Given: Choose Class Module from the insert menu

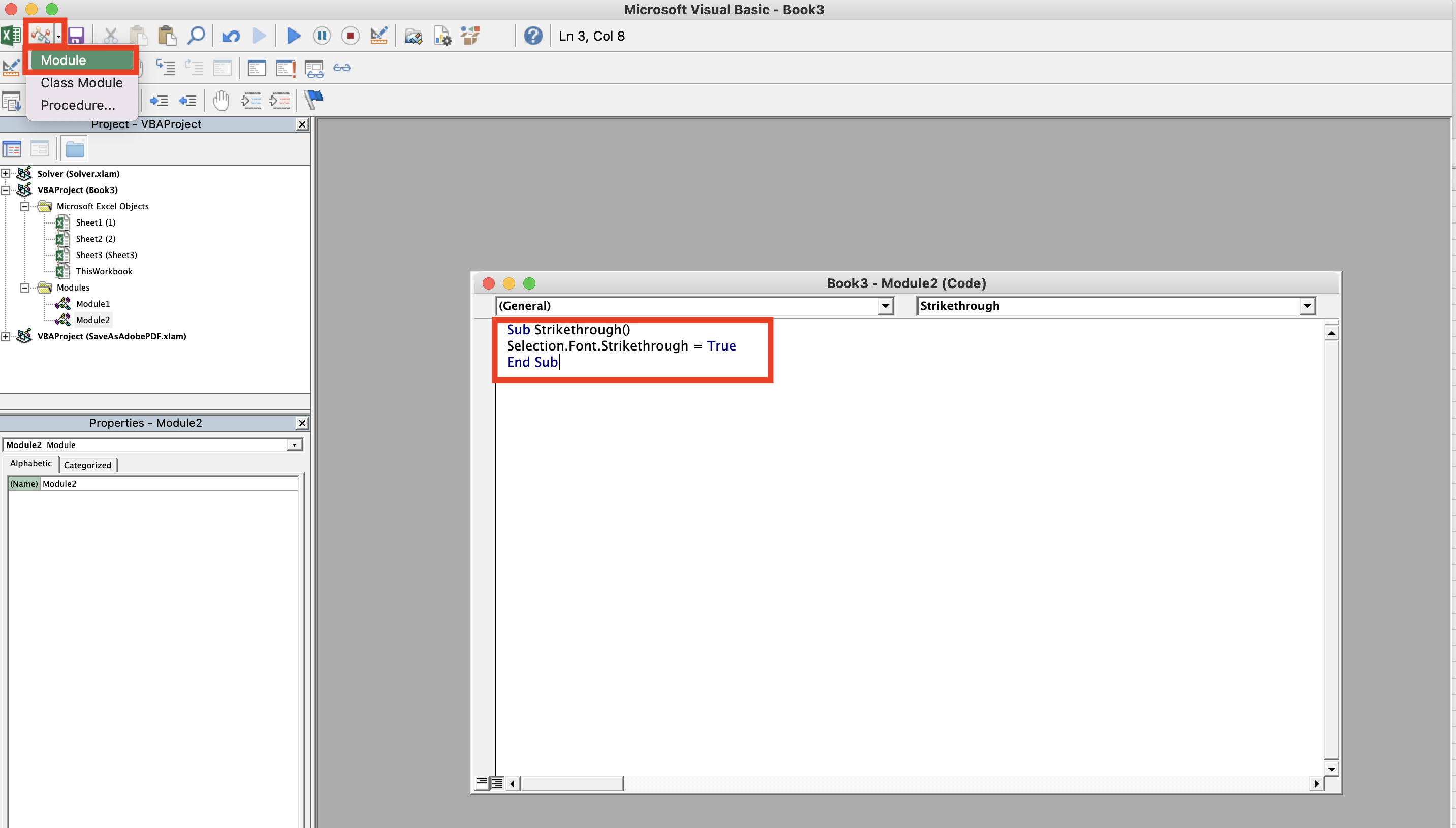Looking at the screenshot, I should coord(81,83).
